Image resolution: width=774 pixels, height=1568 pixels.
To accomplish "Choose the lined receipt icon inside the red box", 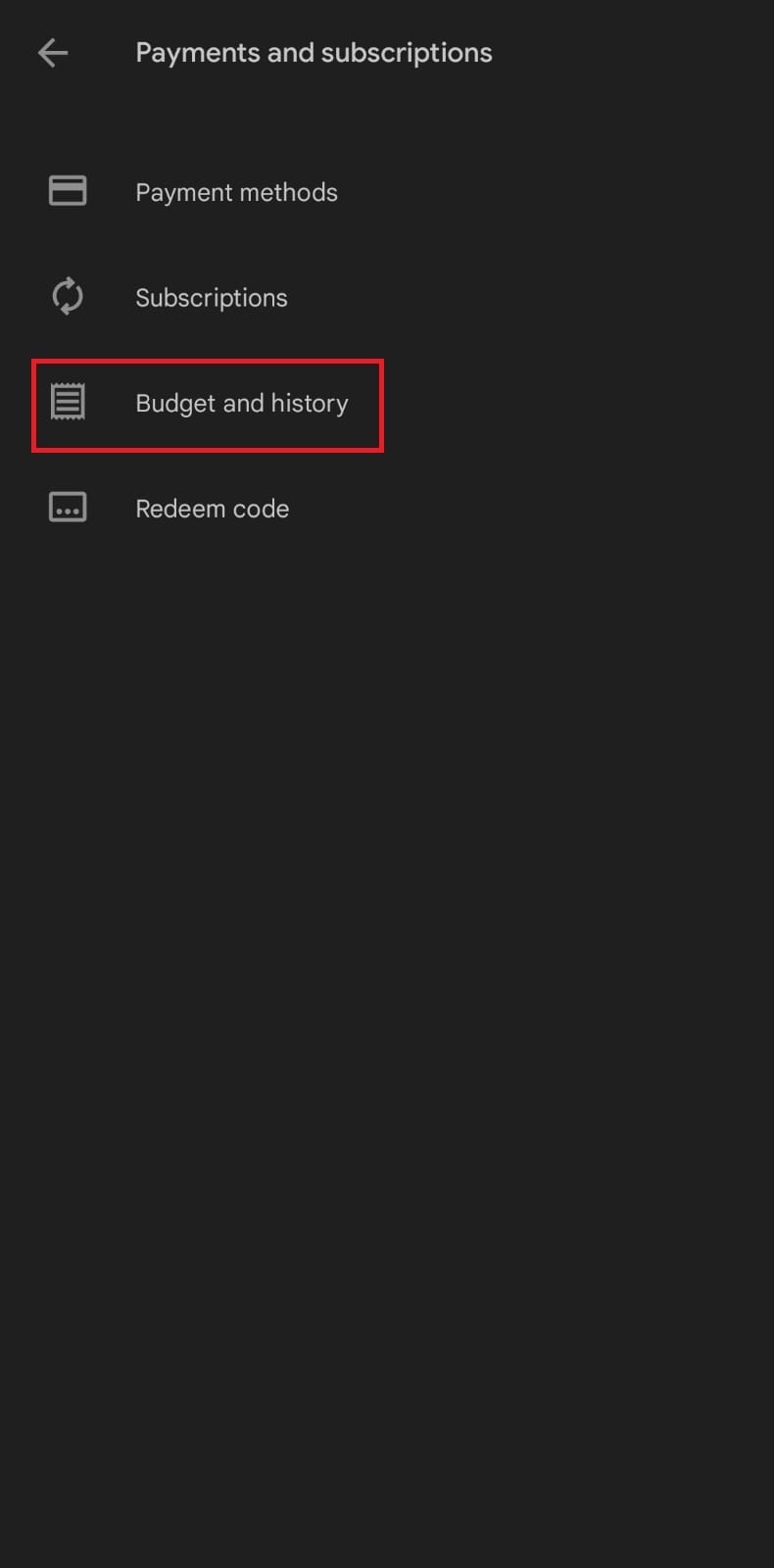I will (68, 402).
